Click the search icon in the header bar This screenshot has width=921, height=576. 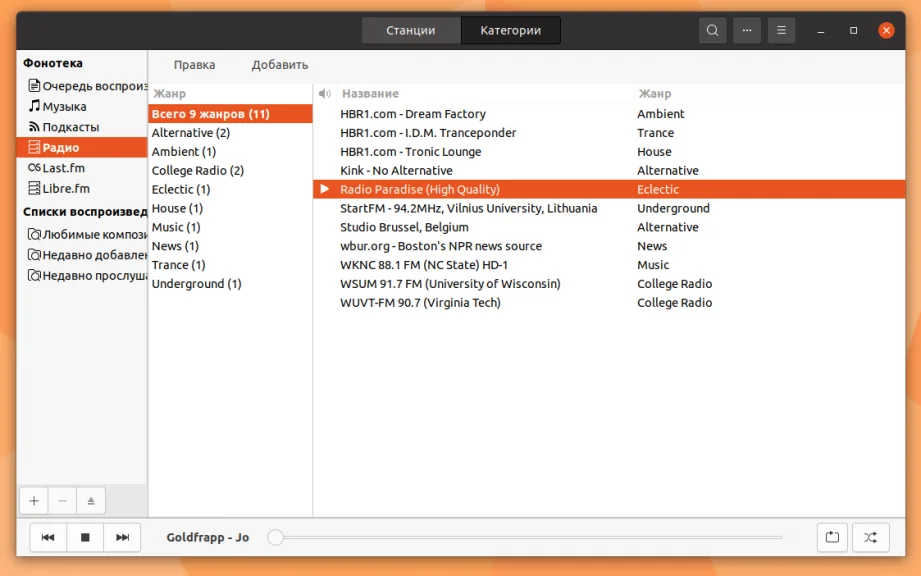(x=712, y=30)
